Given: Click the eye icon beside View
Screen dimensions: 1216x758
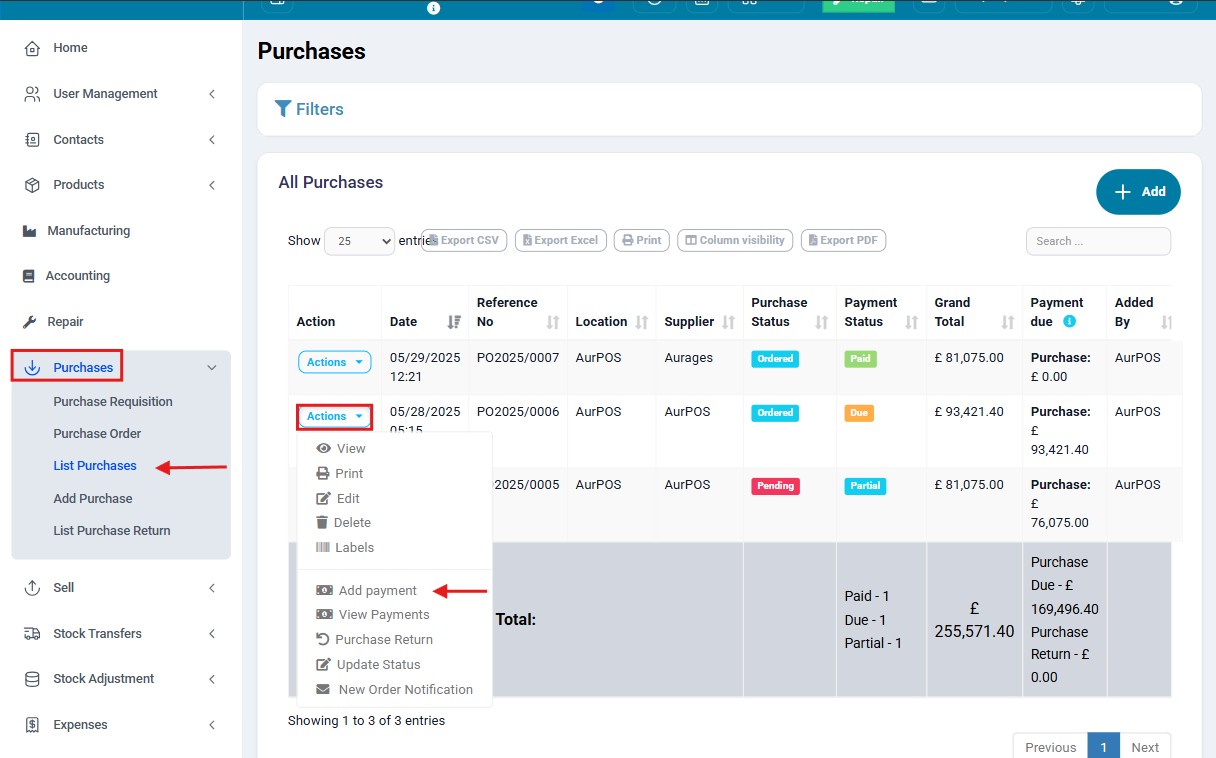Looking at the screenshot, I should (x=323, y=449).
